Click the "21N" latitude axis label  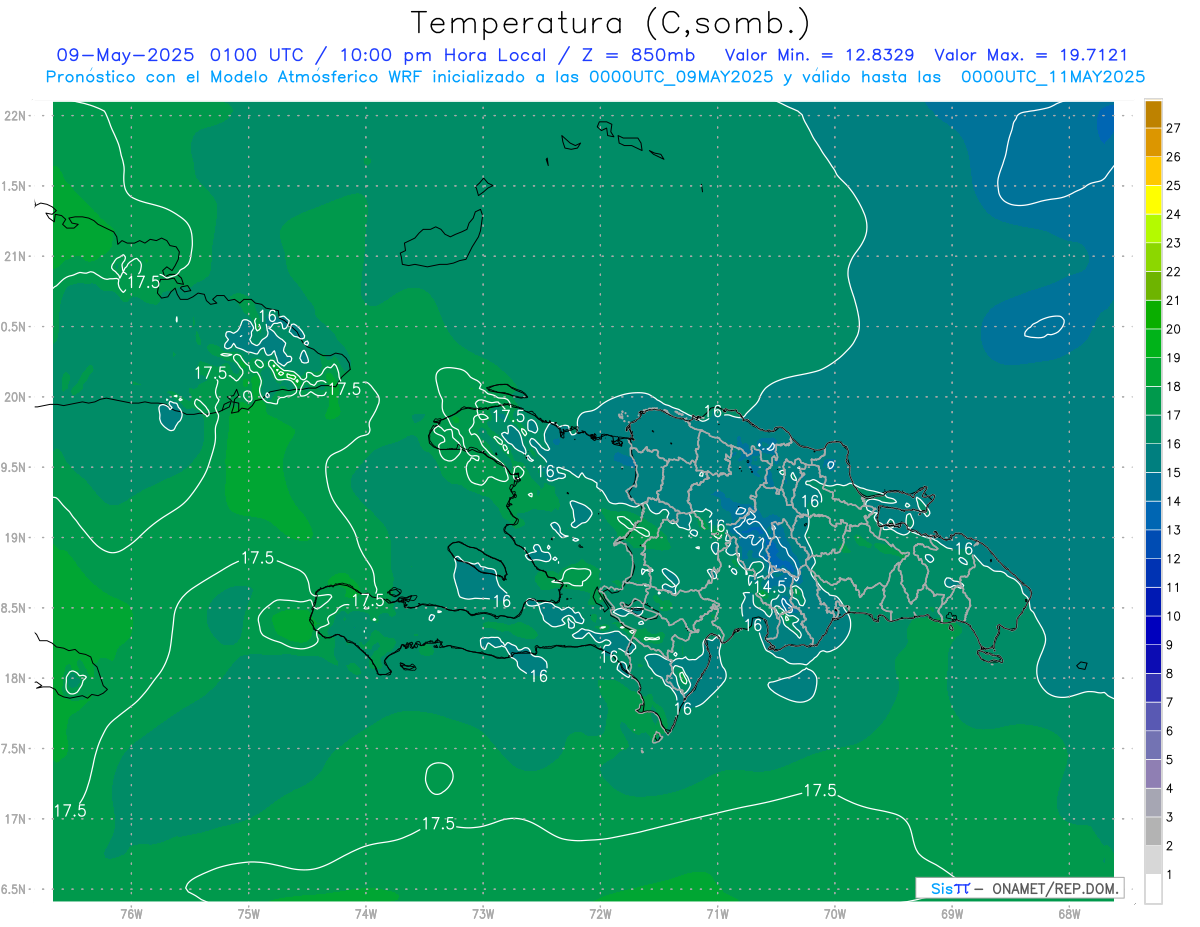15,256
